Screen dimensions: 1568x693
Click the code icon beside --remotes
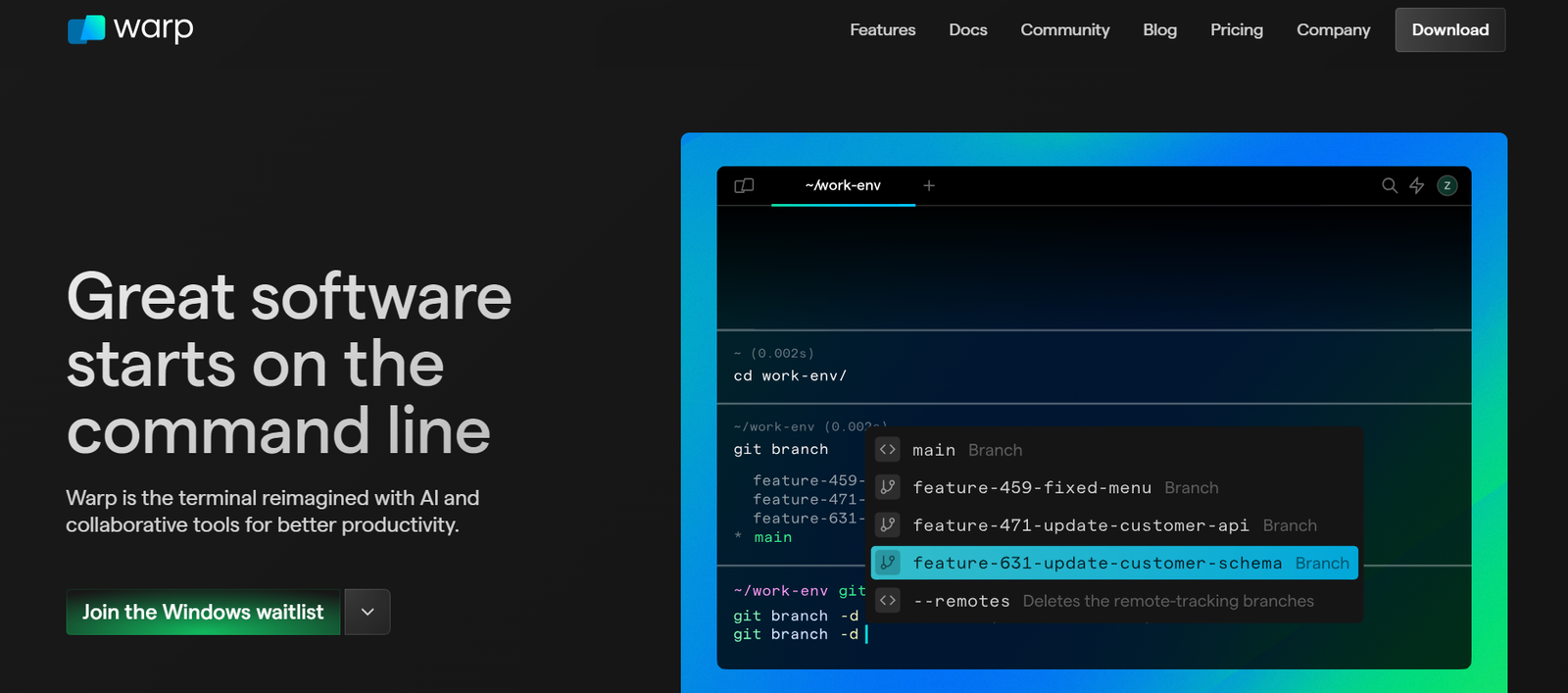[x=888, y=601]
